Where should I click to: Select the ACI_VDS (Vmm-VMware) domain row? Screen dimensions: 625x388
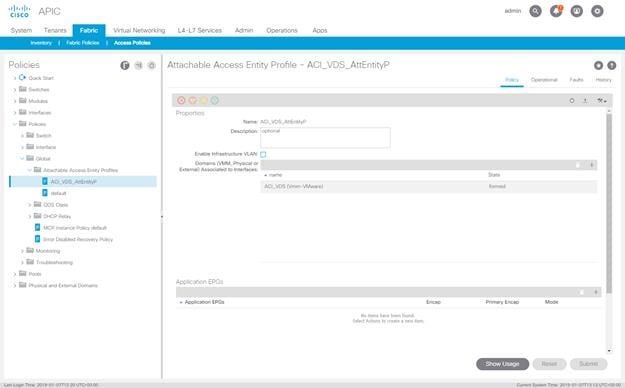click(428, 186)
